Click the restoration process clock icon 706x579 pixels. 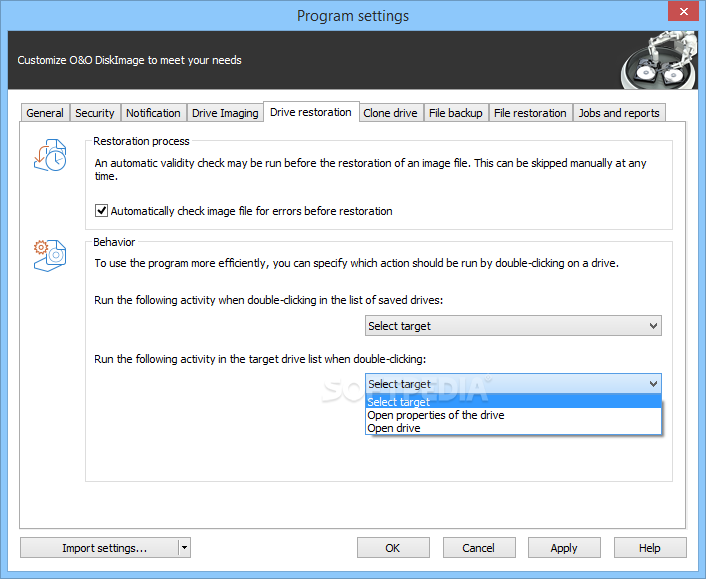(50, 155)
